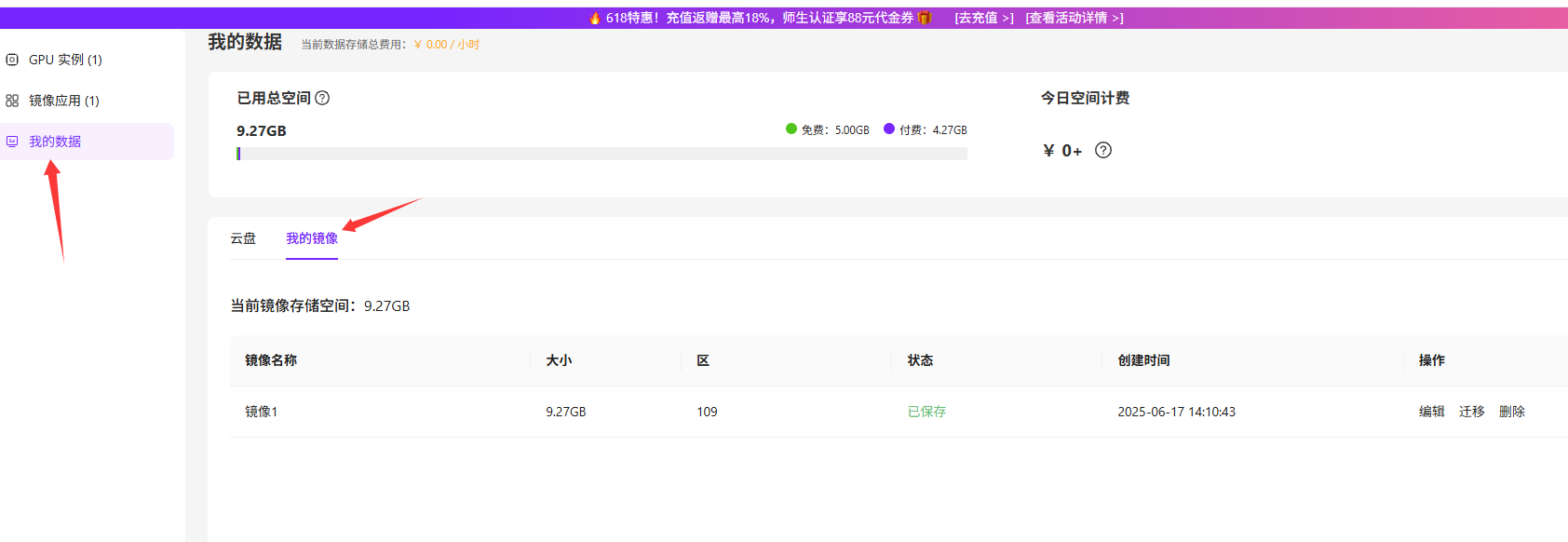Click 迁移 for 镜像1
Viewport: 1568px width, 542px height.
pyautogui.click(x=1472, y=412)
